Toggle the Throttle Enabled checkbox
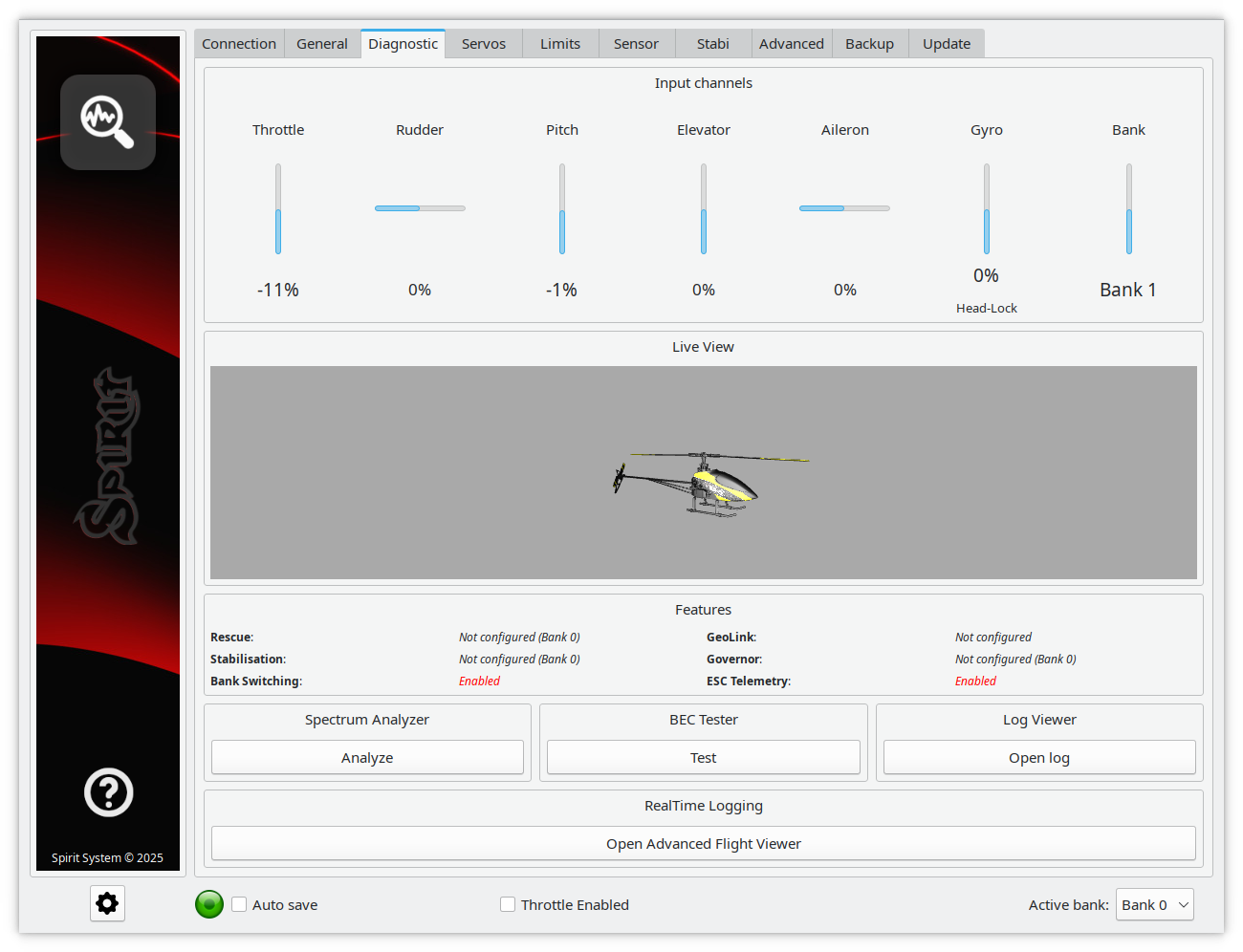 tap(508, 904)
